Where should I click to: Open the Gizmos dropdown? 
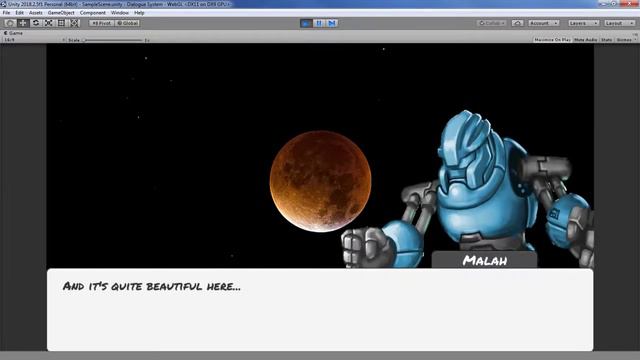point(626,40)
